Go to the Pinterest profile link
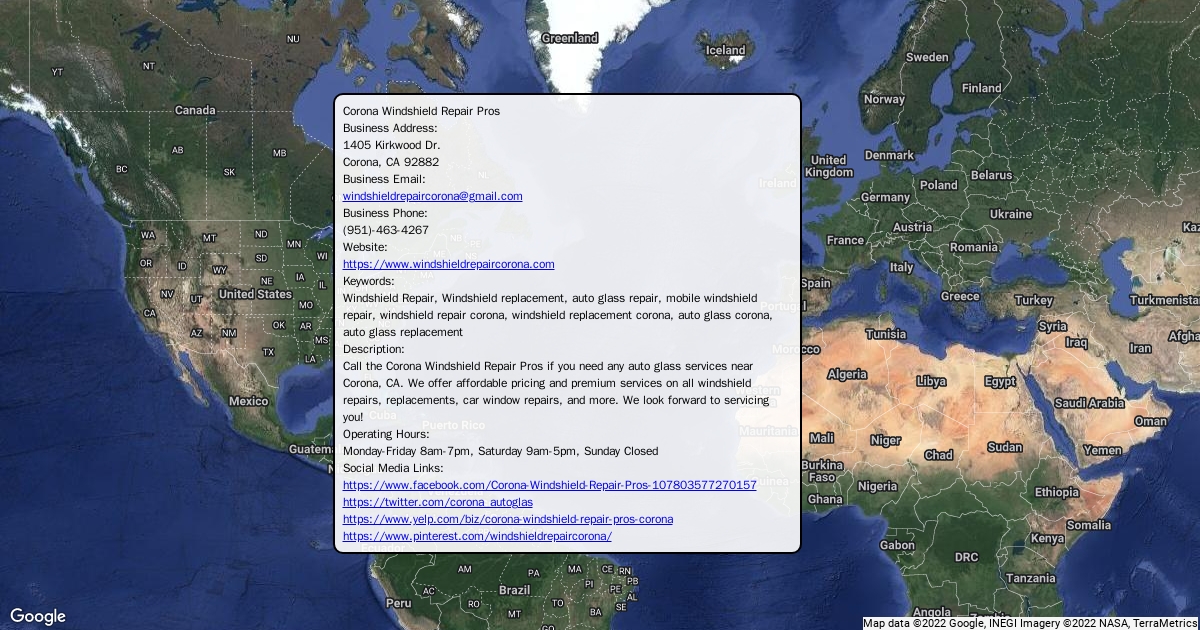Screen dimensions: 1200x630 click(x=476, y=536)
